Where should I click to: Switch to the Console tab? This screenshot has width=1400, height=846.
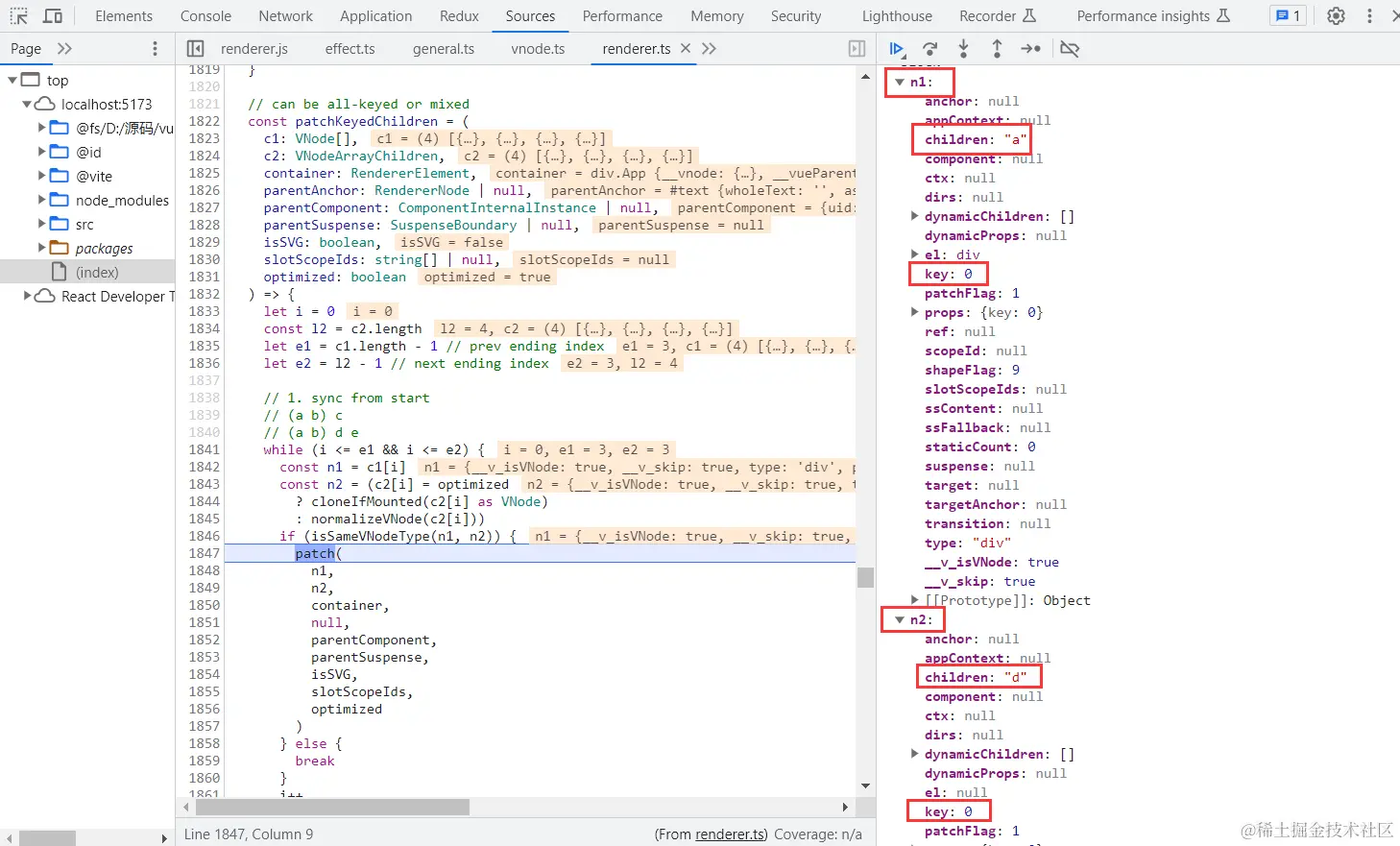coord(205,16)
